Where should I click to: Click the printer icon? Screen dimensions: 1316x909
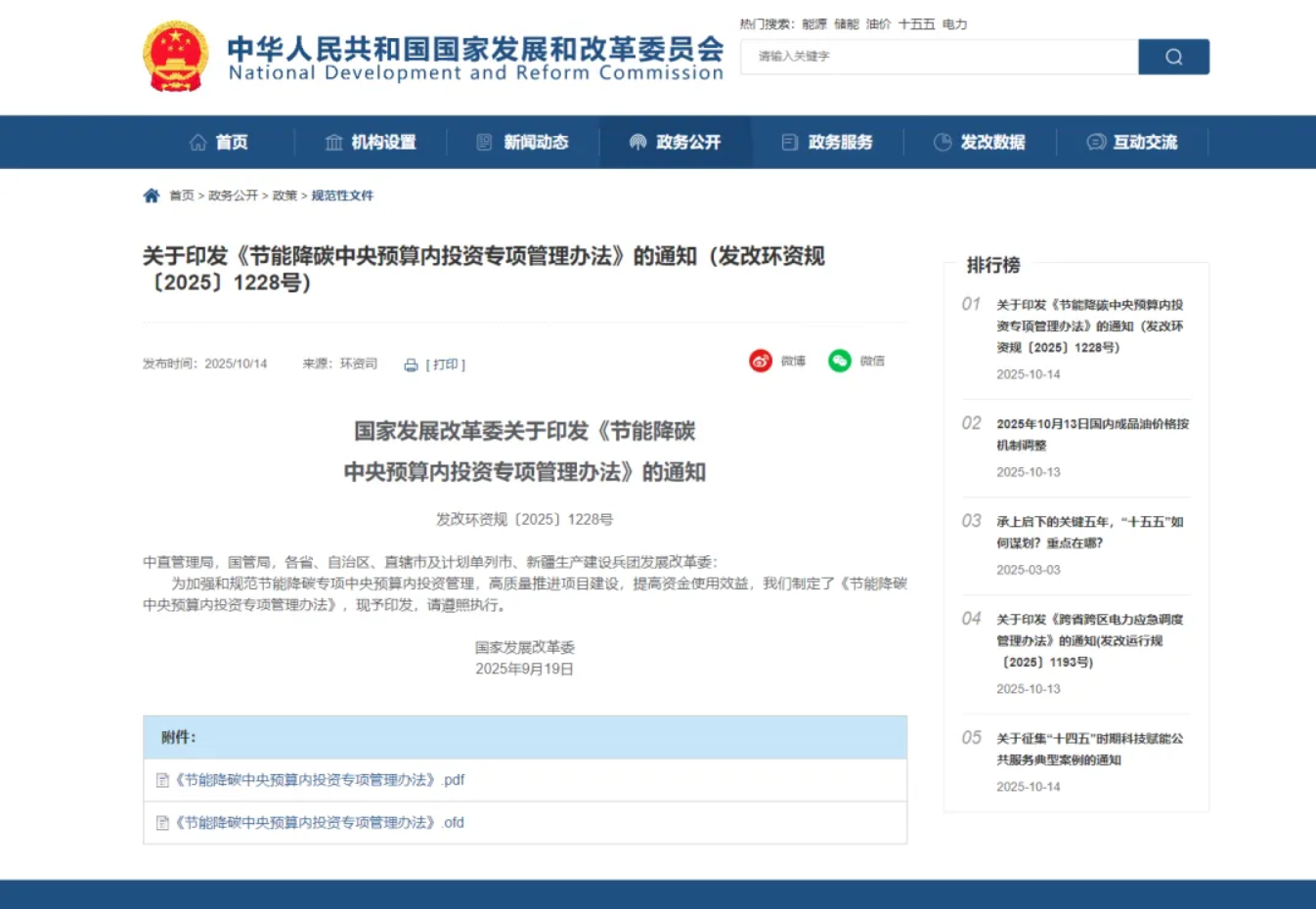click(411, 365)
